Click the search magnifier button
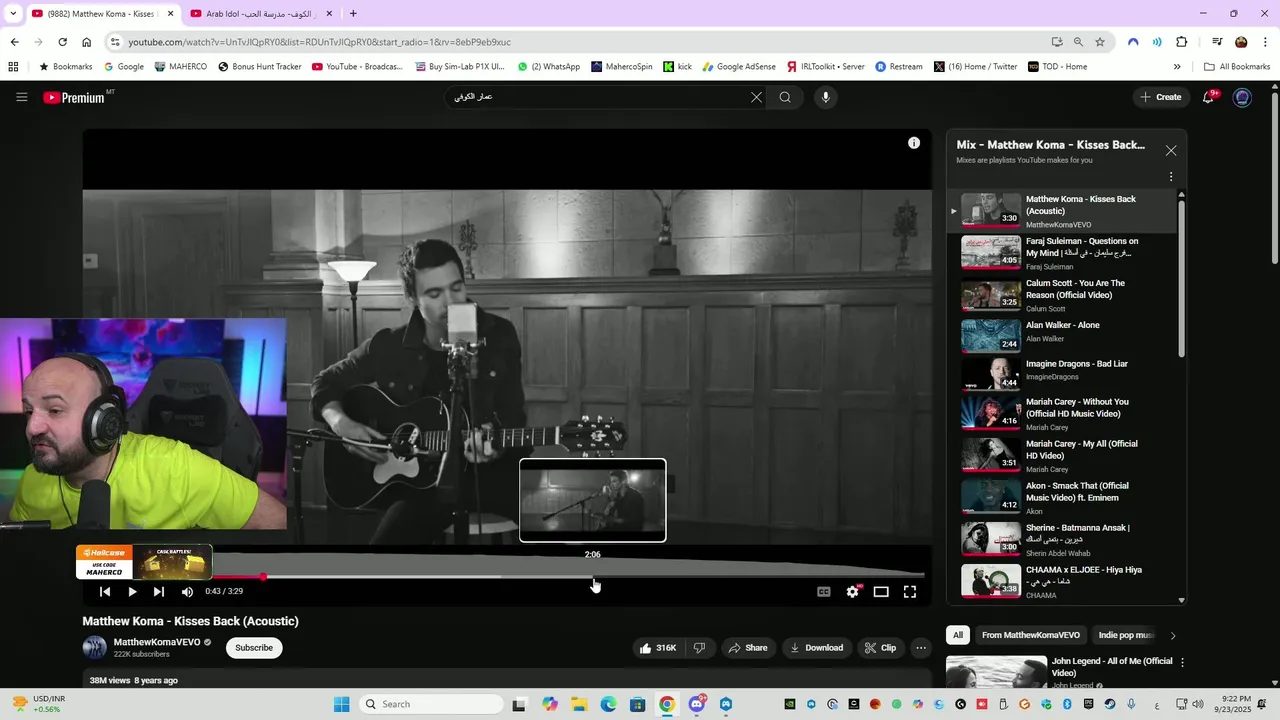1280x720 pixels. (x=785, y=97)
